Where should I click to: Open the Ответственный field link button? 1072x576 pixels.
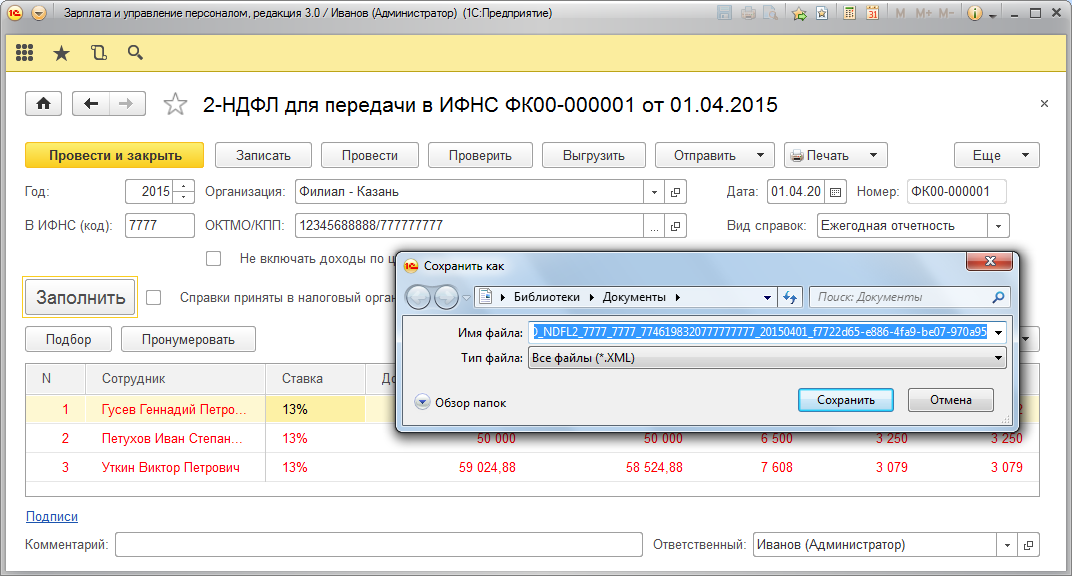pos(1028,545)
